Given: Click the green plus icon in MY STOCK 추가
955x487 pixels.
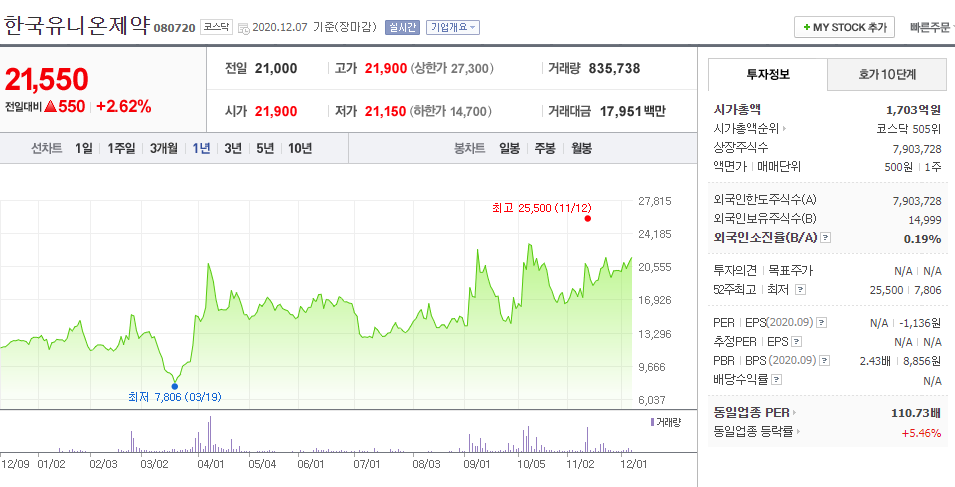Looking at the screenshot, I should coord(806,27).
